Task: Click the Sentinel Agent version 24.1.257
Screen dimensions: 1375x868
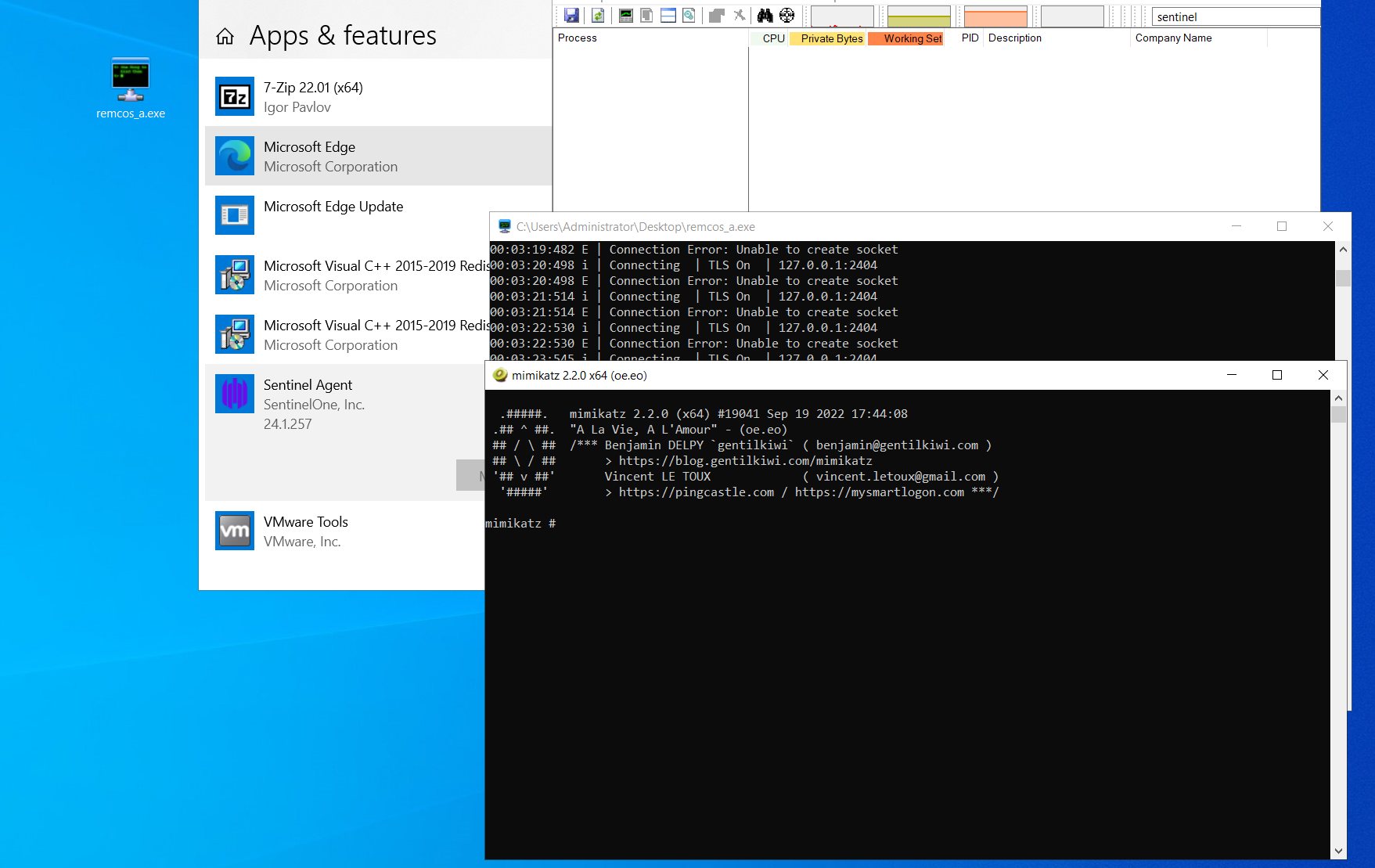Action: pyautogui.click(x=287, y=424)
